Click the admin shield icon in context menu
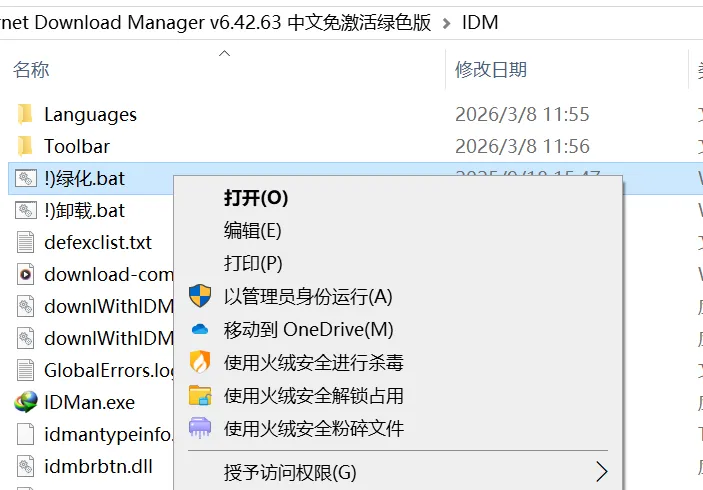The width and height of the screenshot is (703, 490). point(200,296)
